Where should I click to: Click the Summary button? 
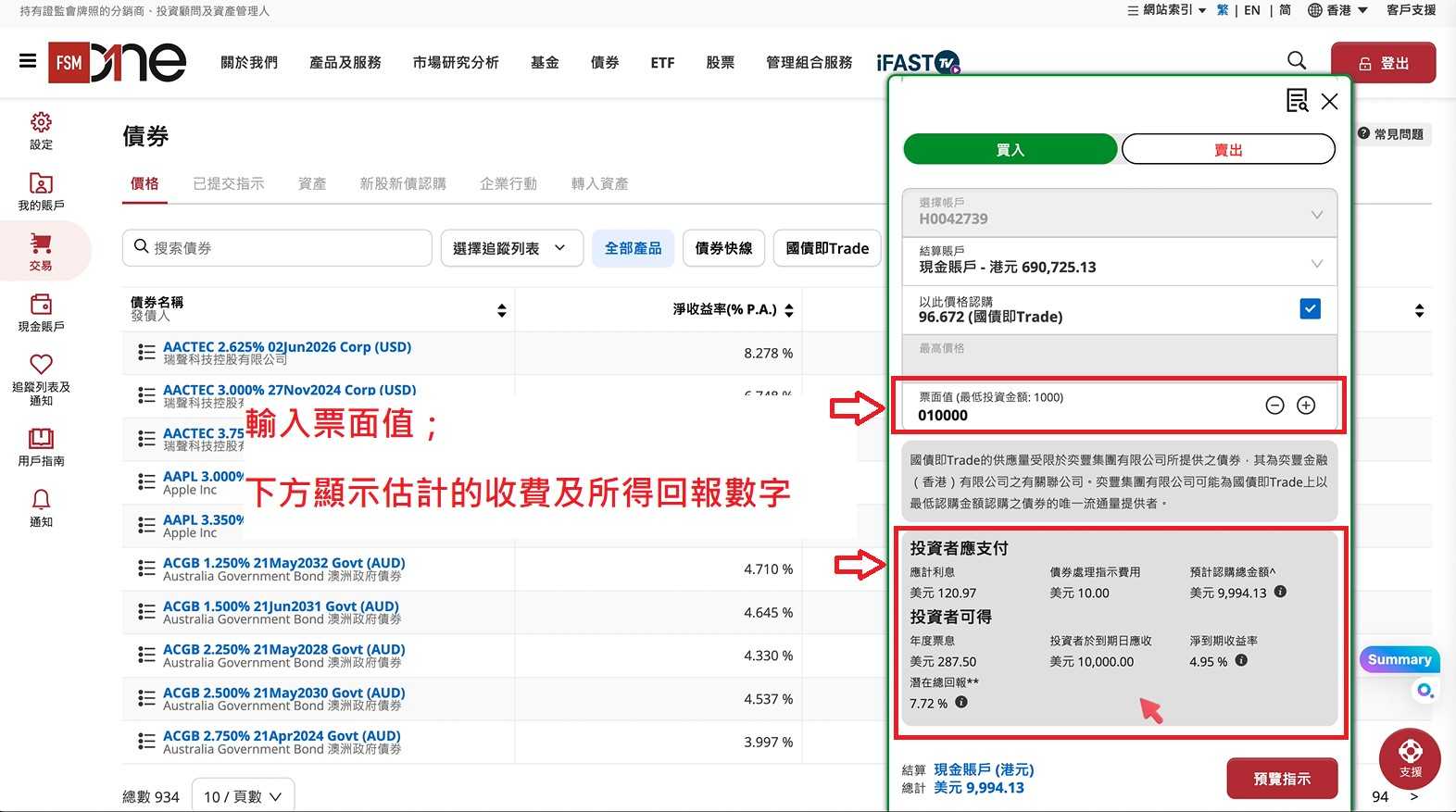(1400, 659)
